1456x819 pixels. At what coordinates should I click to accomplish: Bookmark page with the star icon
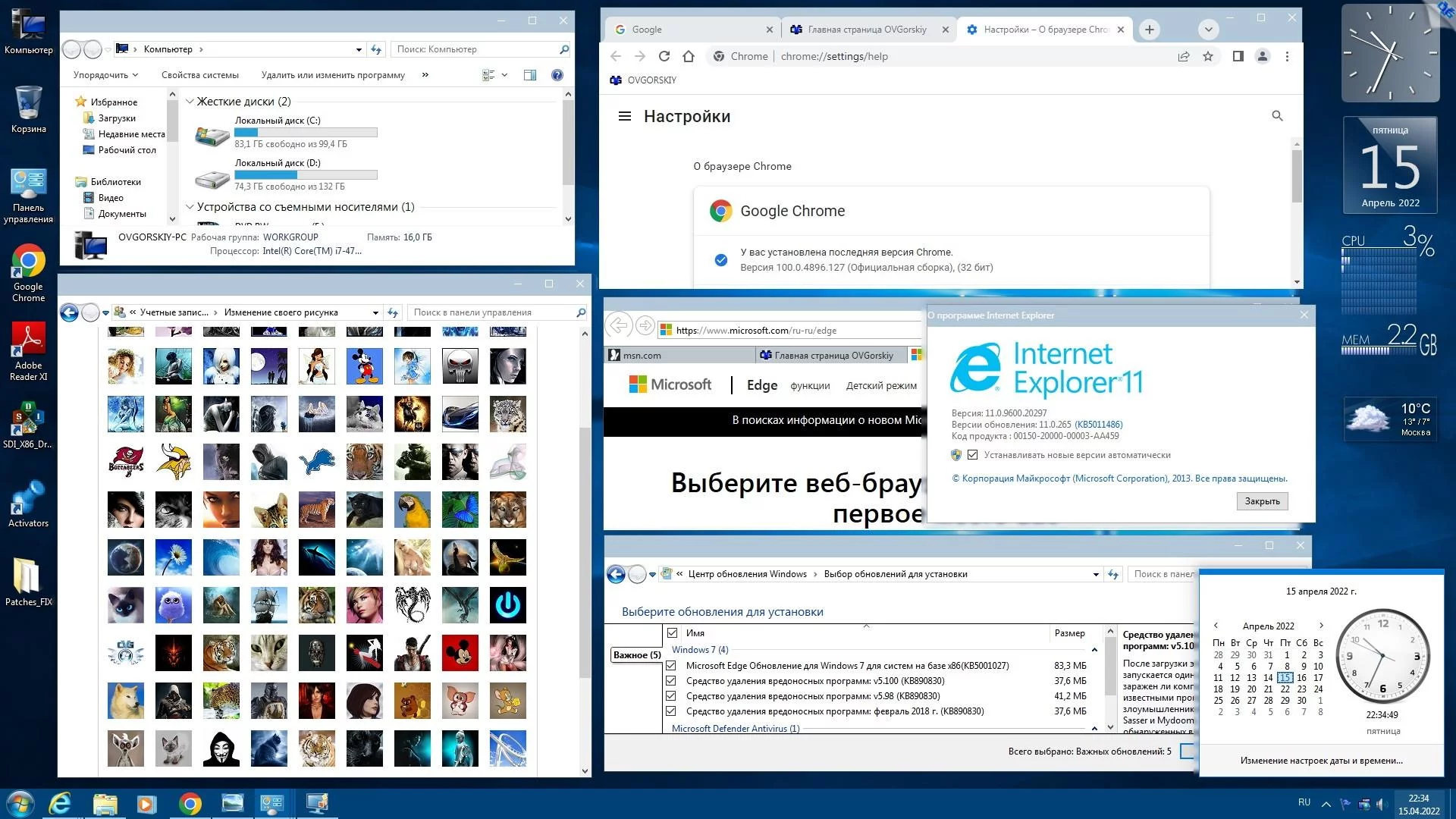pyautogui.click(x=1208, y=56)
